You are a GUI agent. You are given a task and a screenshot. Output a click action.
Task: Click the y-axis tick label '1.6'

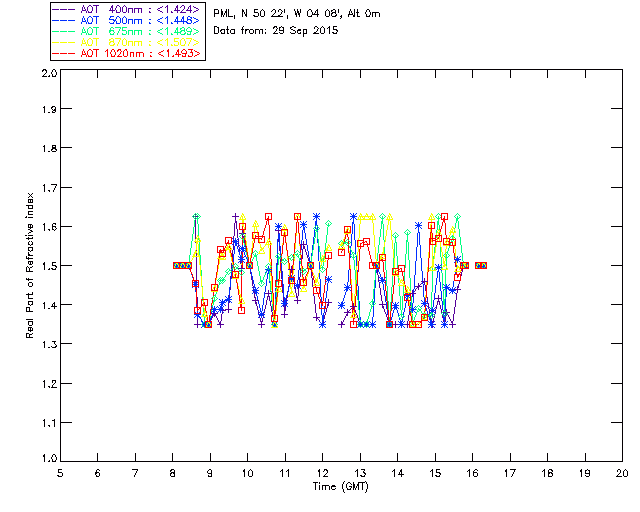[x=49, y=227]
